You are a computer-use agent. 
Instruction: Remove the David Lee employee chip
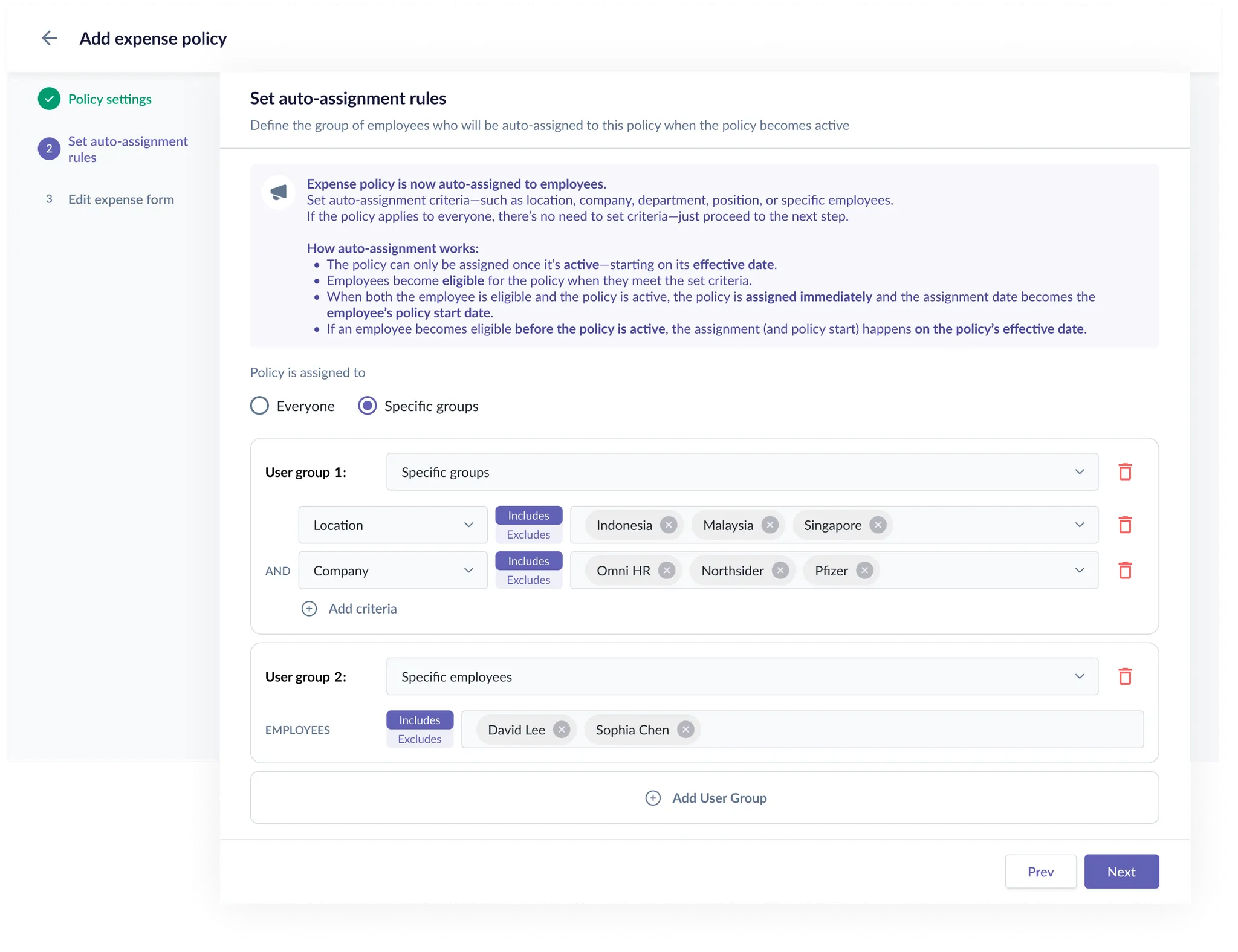point(562,730)
